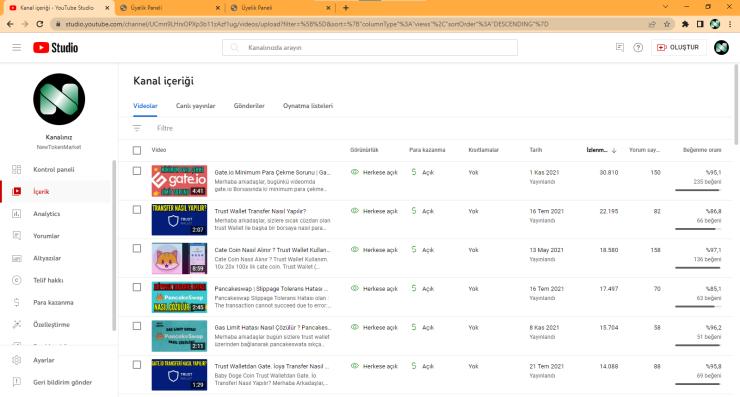Image resolution: width=740 pixels, height=397 pixels.
Task: Click monetization dollar icon for Pancakeswap Slippage video
Action: 414,288
